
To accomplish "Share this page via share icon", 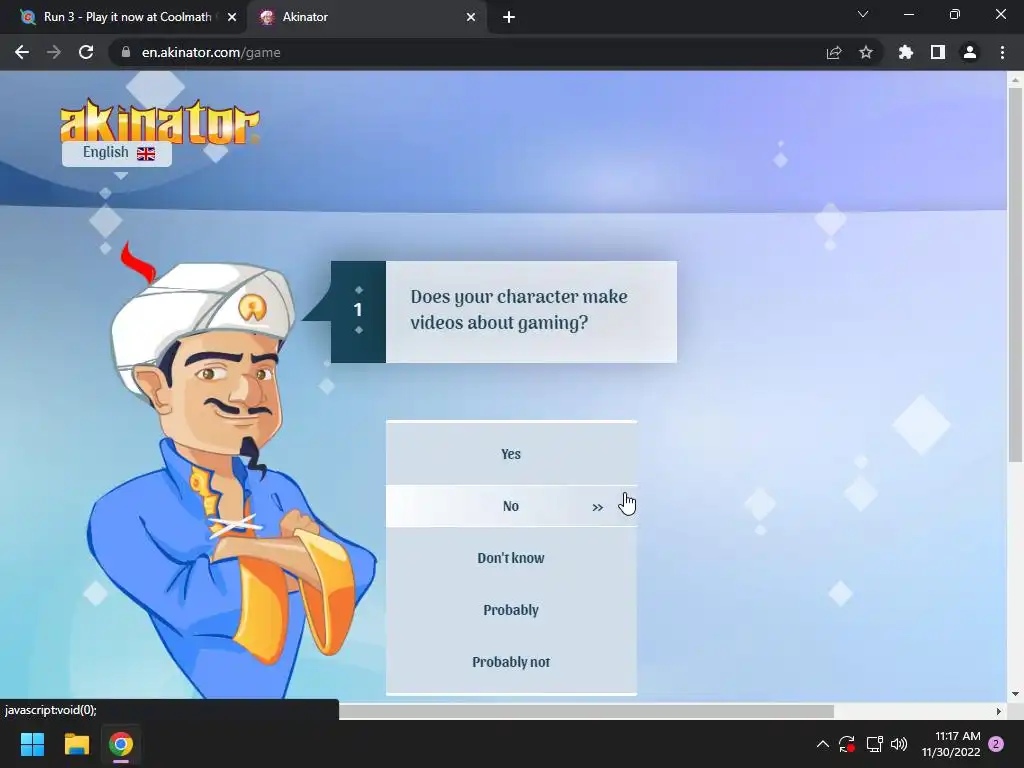I will [x=834, y=52].
